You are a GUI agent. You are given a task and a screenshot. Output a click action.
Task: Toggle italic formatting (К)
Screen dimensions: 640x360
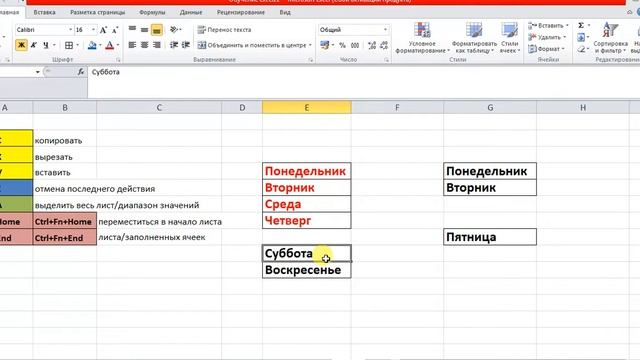point(33,45)
